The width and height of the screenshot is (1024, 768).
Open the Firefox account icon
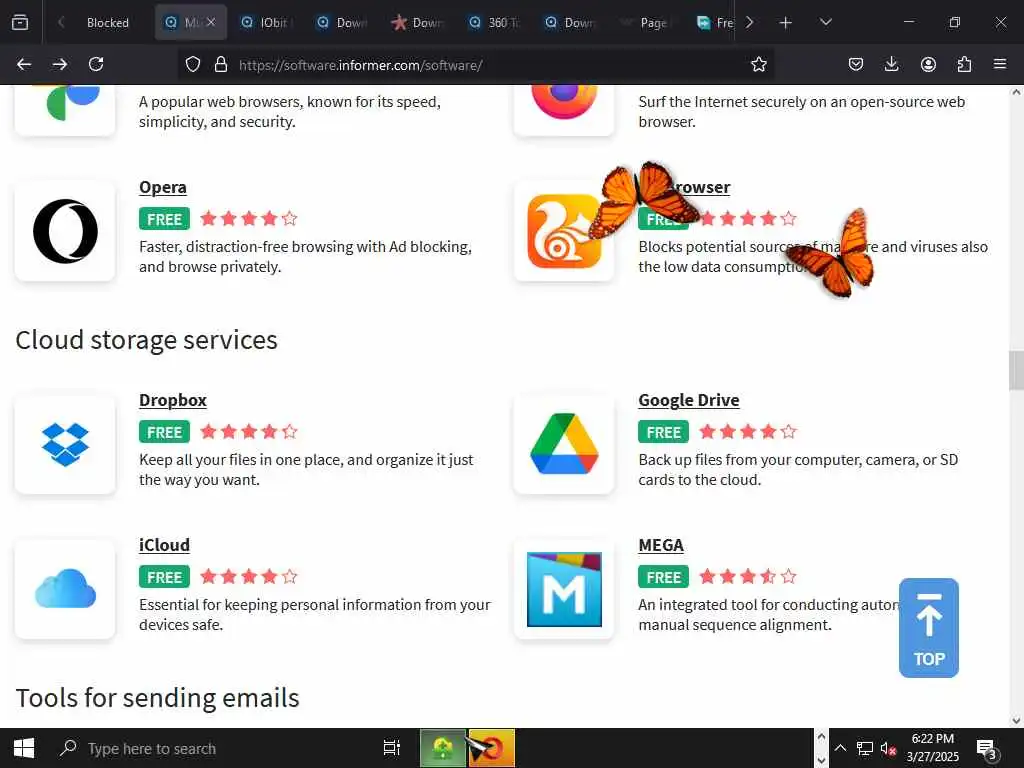[x=928, y=64]
